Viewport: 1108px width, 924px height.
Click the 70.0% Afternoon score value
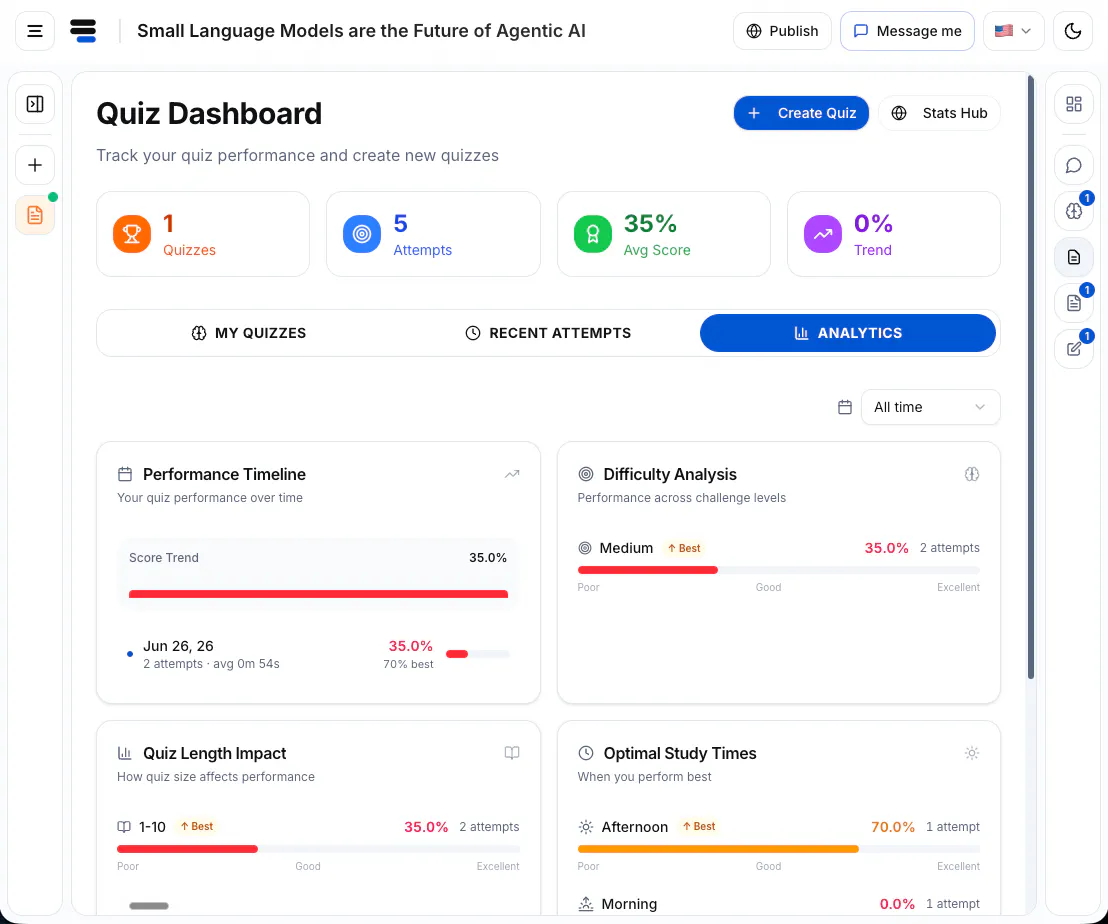click(892, 827)
